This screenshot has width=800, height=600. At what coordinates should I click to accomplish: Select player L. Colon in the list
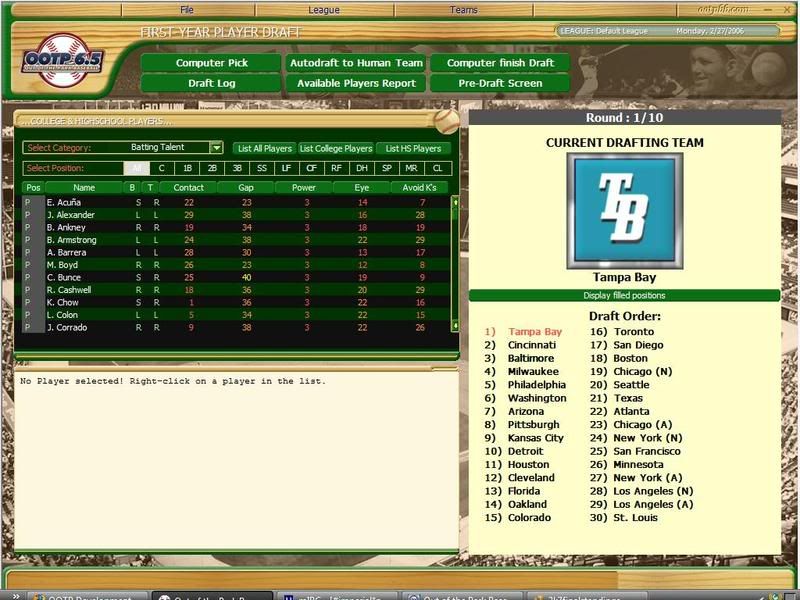click(x=237, y=315)
